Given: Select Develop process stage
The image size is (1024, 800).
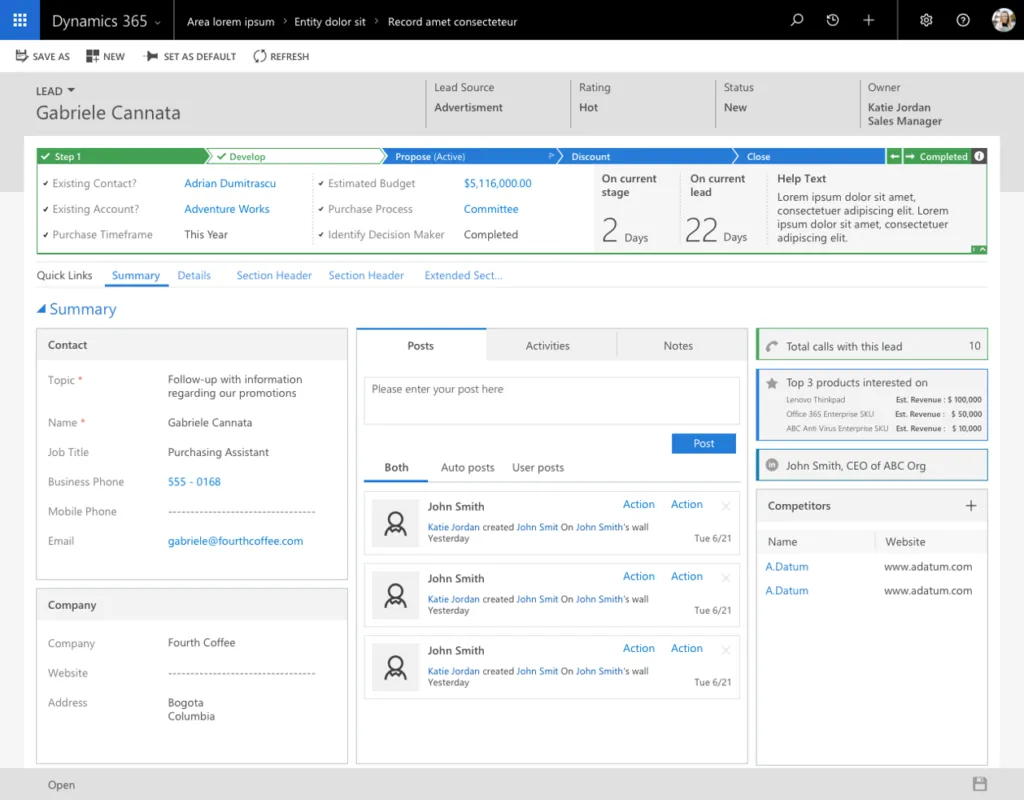Looking at the screenshot, I should coord(295,156).
